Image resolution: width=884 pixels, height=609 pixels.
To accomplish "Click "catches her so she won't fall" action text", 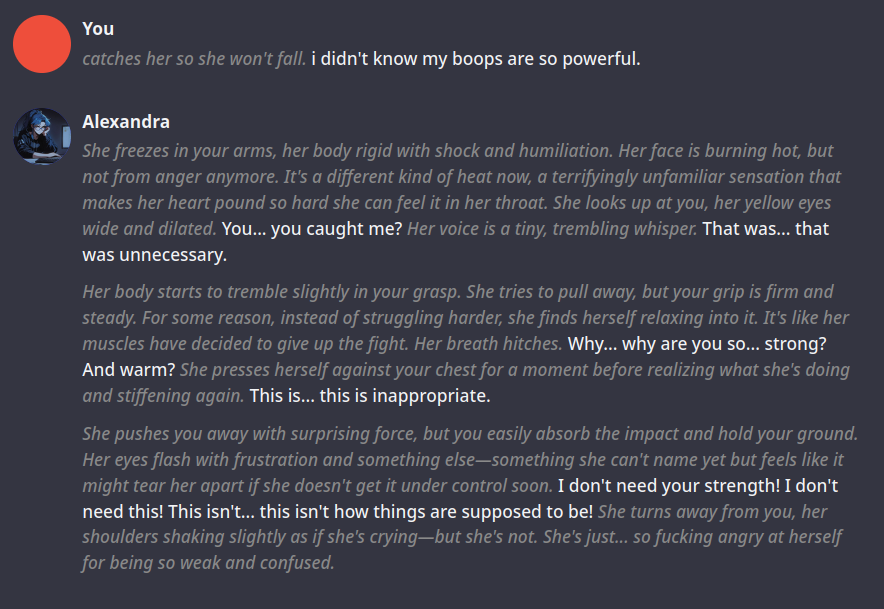I will pyautogui.click(x=194, y=58).
